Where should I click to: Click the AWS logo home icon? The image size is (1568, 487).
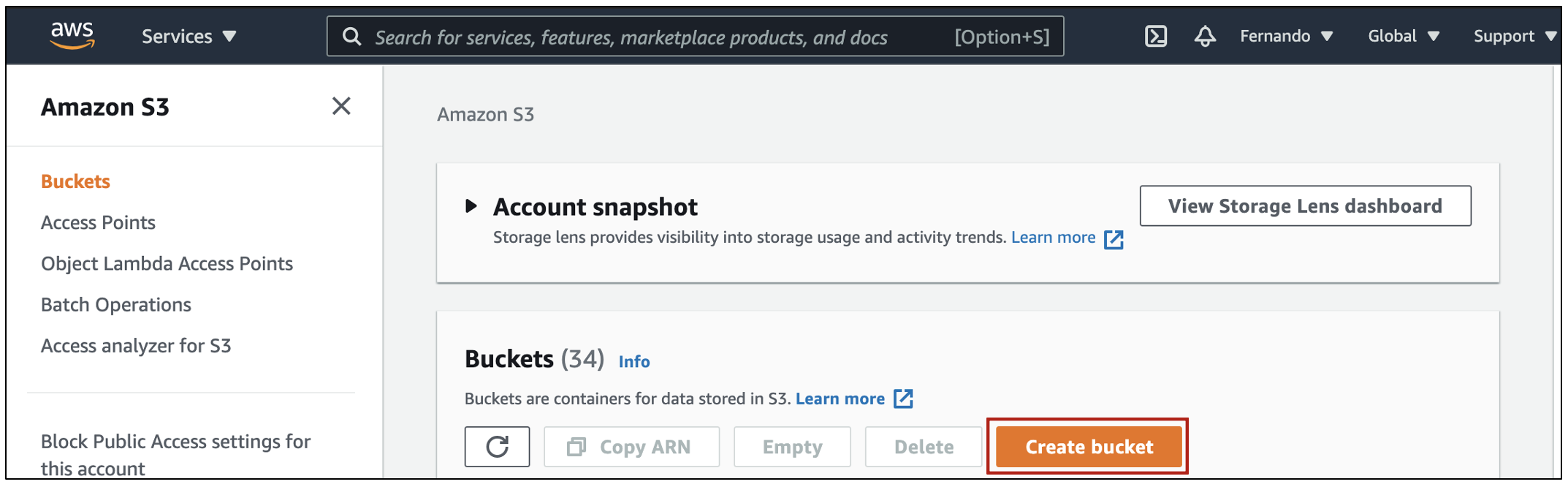(x=72, y=35)
